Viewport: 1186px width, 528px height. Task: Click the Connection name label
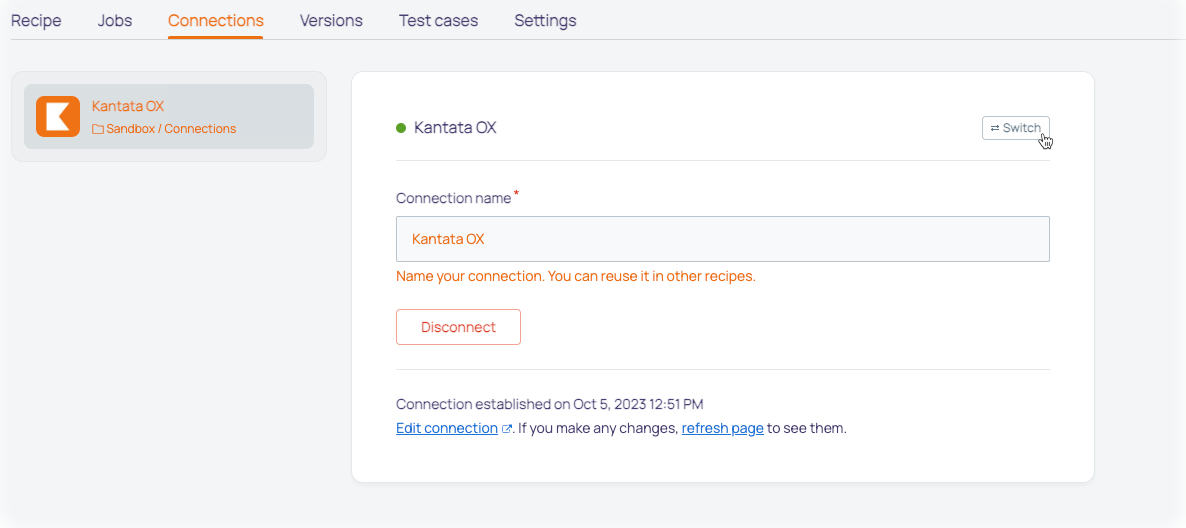click(454, 198)
